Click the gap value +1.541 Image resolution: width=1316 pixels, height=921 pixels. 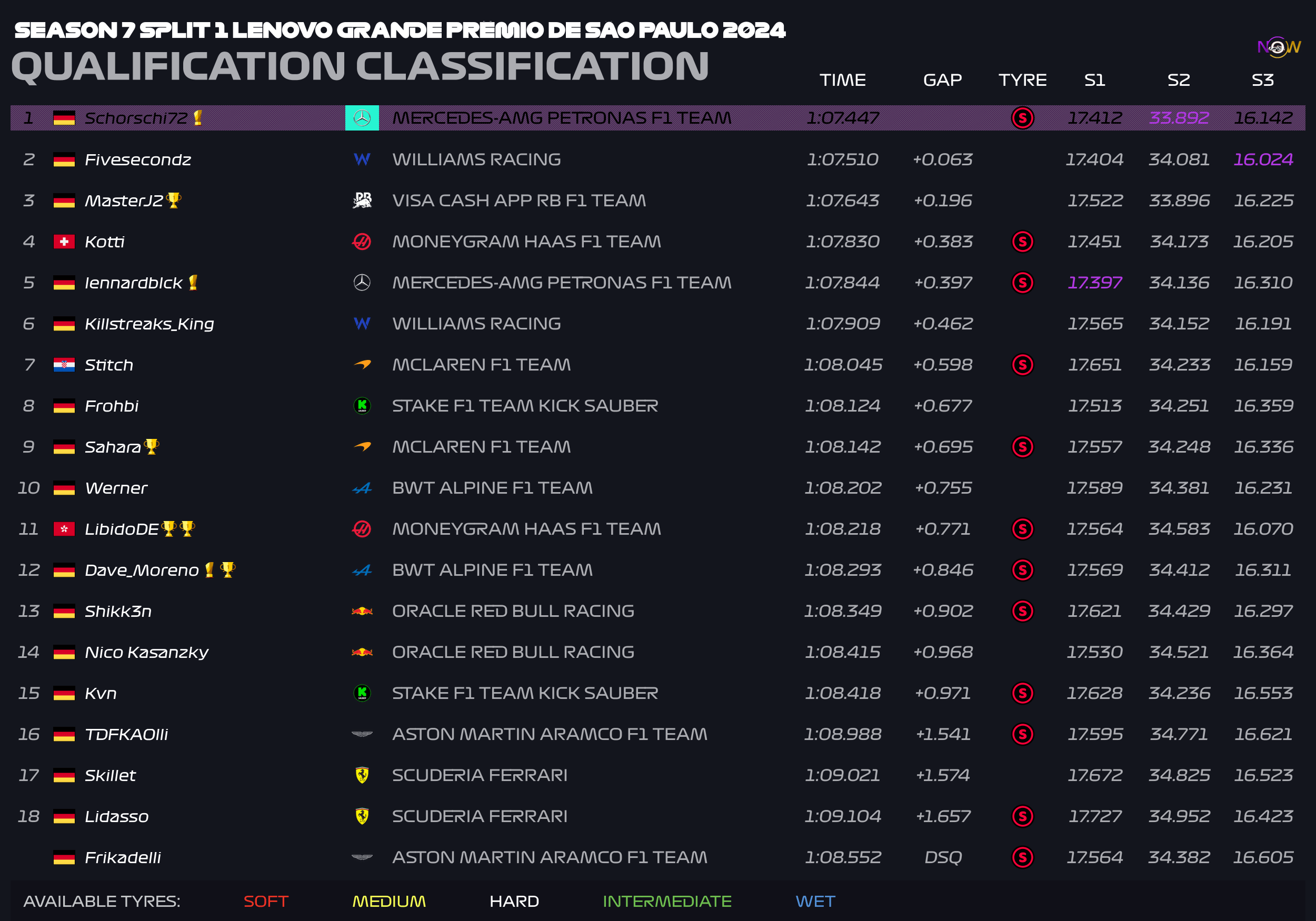pos(942,734)
